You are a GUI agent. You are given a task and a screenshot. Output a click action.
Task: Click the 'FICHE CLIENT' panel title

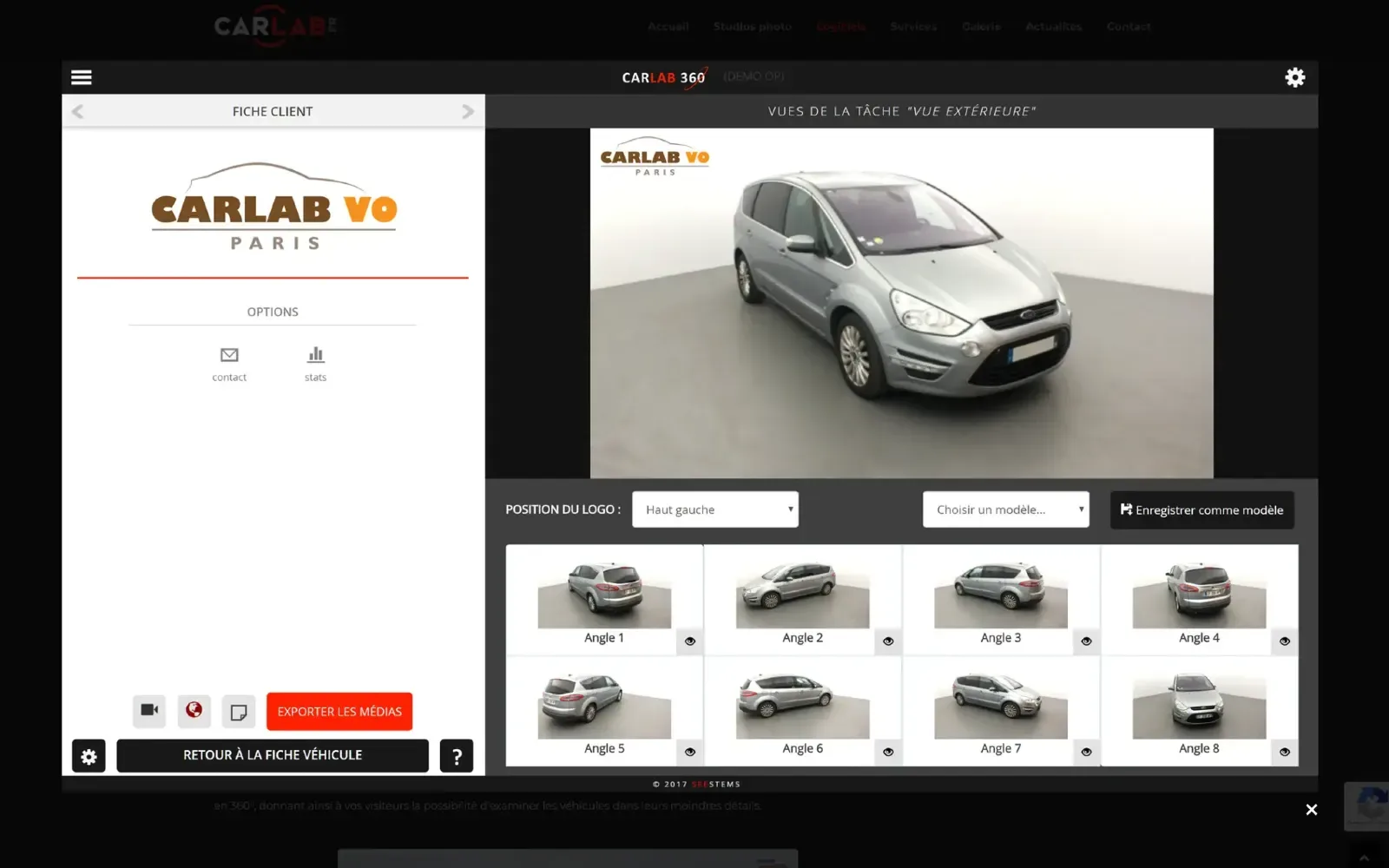(x=273, y=111)
